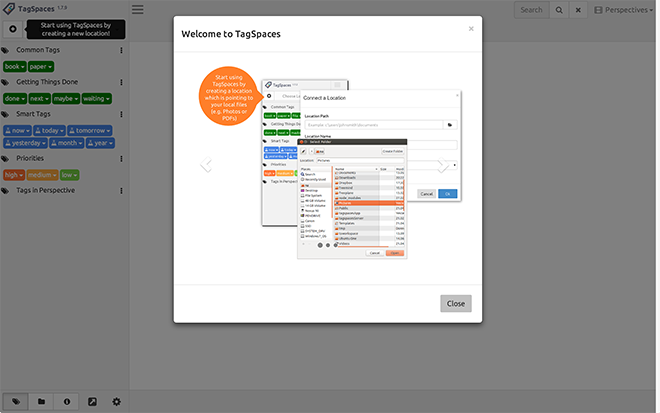Screen dimensions: 660x413
Task: Click the orange tutorial hint bubble
Action: coord(229,96)
